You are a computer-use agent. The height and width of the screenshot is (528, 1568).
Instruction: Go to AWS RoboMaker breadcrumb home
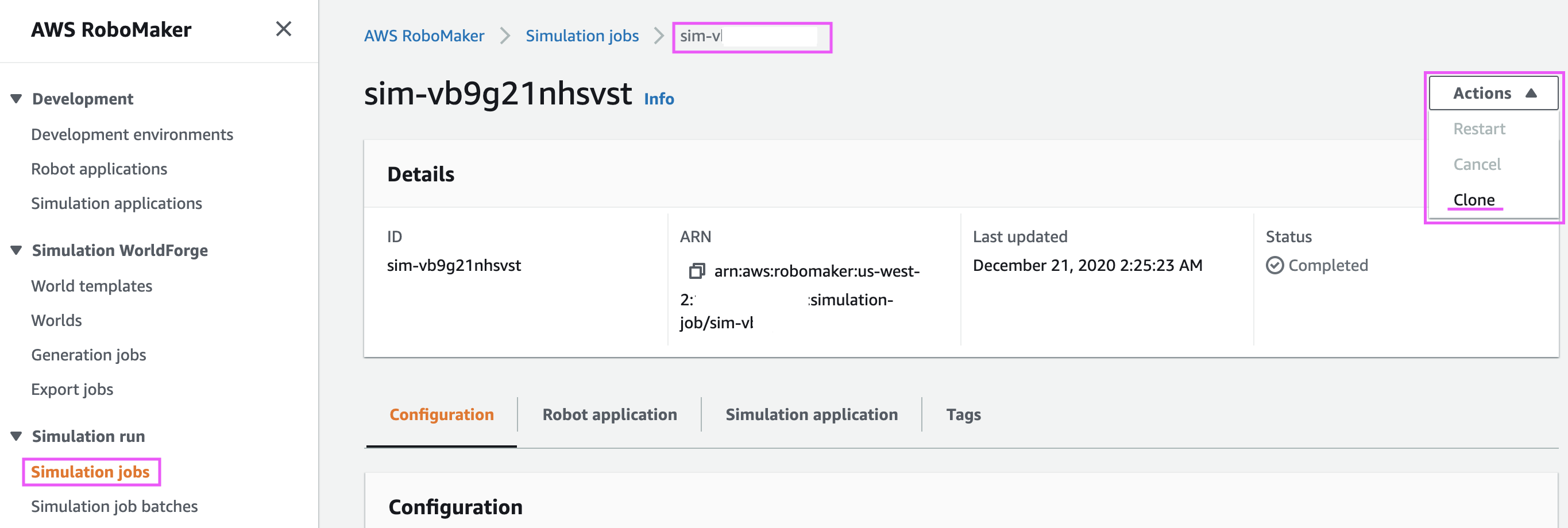(x=424, y=35)
